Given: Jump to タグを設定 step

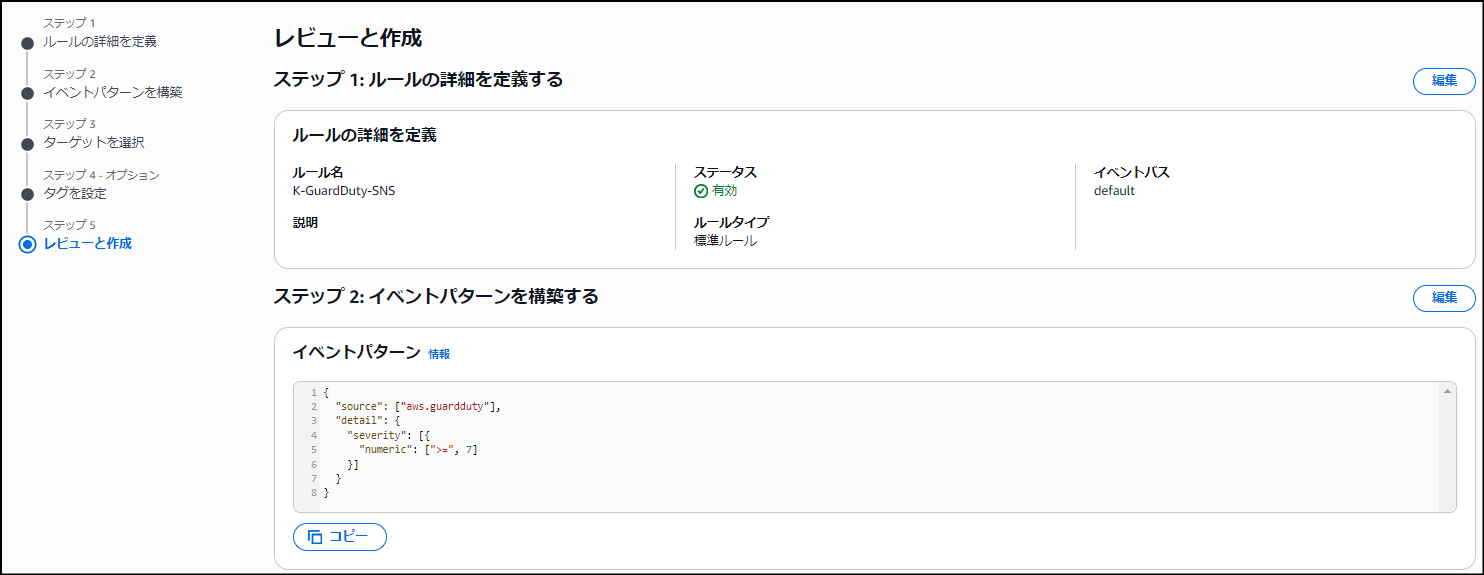Looking at the screenshot, I should coord(75,193).
